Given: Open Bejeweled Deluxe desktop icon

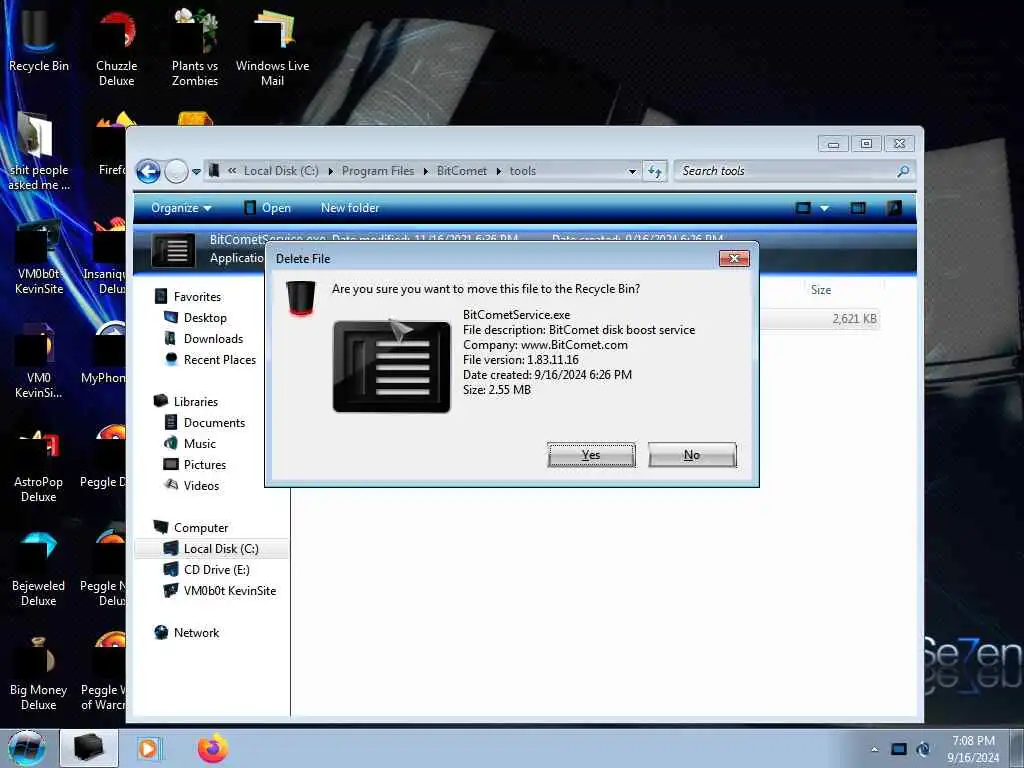Looking at the screenshot, I should point(39,568).
